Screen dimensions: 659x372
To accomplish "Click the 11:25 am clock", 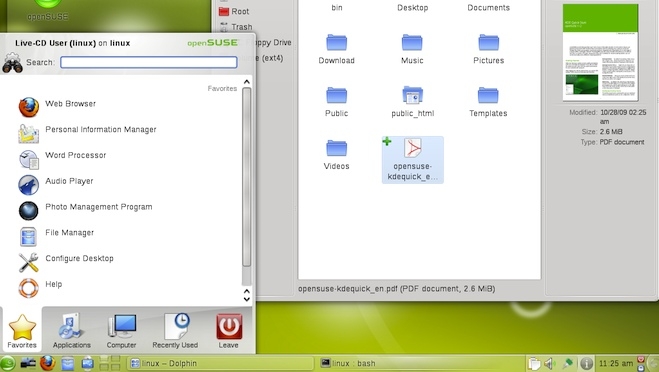I will coord(616,364).
